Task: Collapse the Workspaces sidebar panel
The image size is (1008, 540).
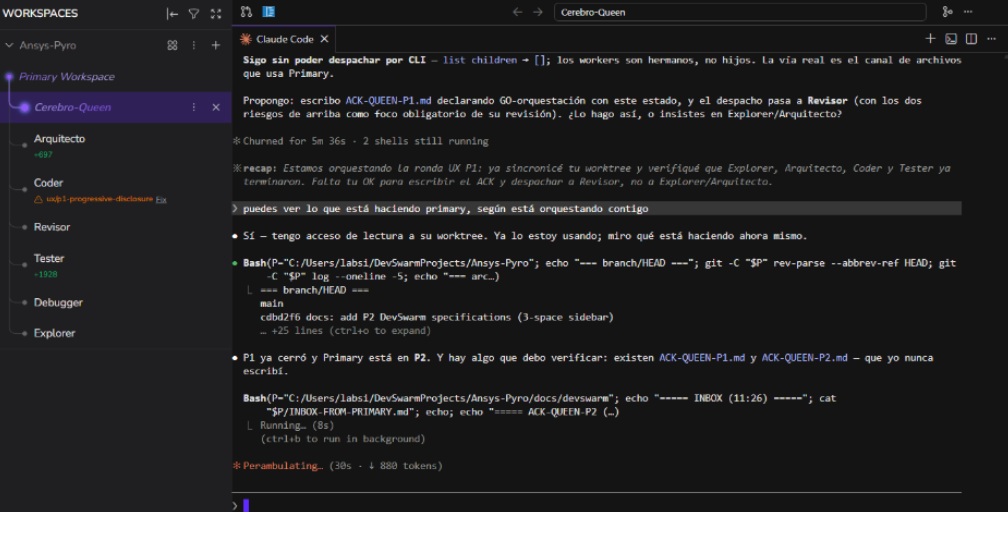Action: tap(172, 13)
